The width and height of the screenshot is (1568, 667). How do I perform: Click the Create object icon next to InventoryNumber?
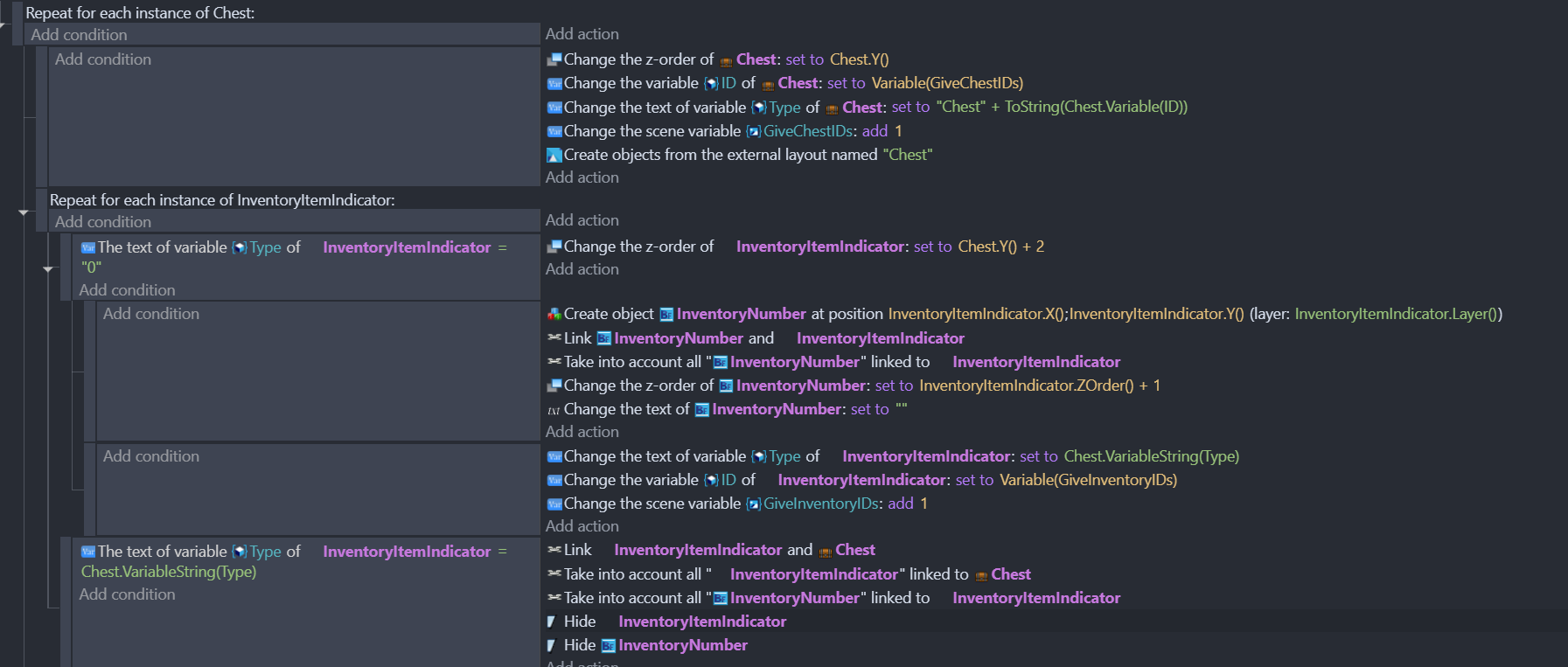[554, 314]
